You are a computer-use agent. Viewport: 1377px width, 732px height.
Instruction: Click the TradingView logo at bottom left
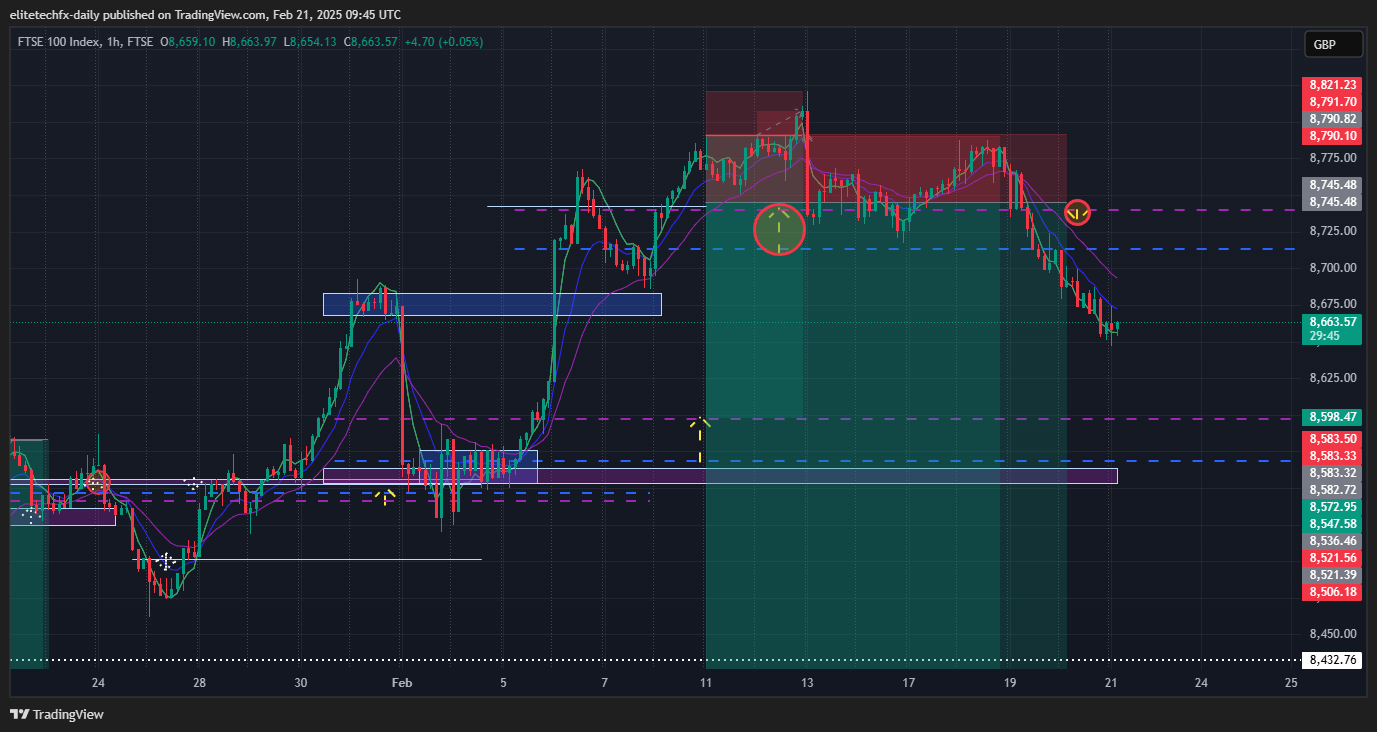(x=56, y=714)
